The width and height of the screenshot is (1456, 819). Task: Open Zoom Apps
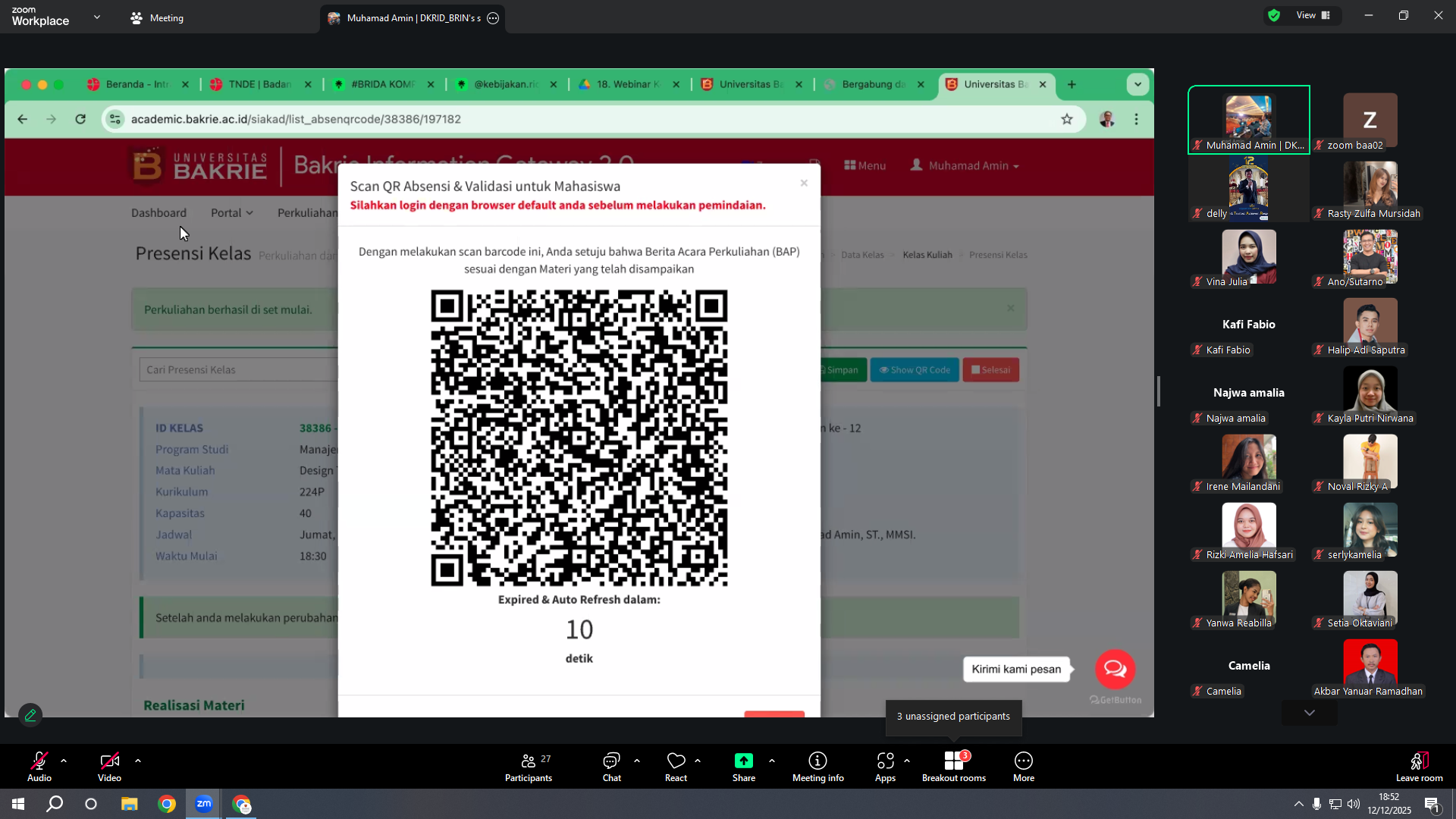885,766
